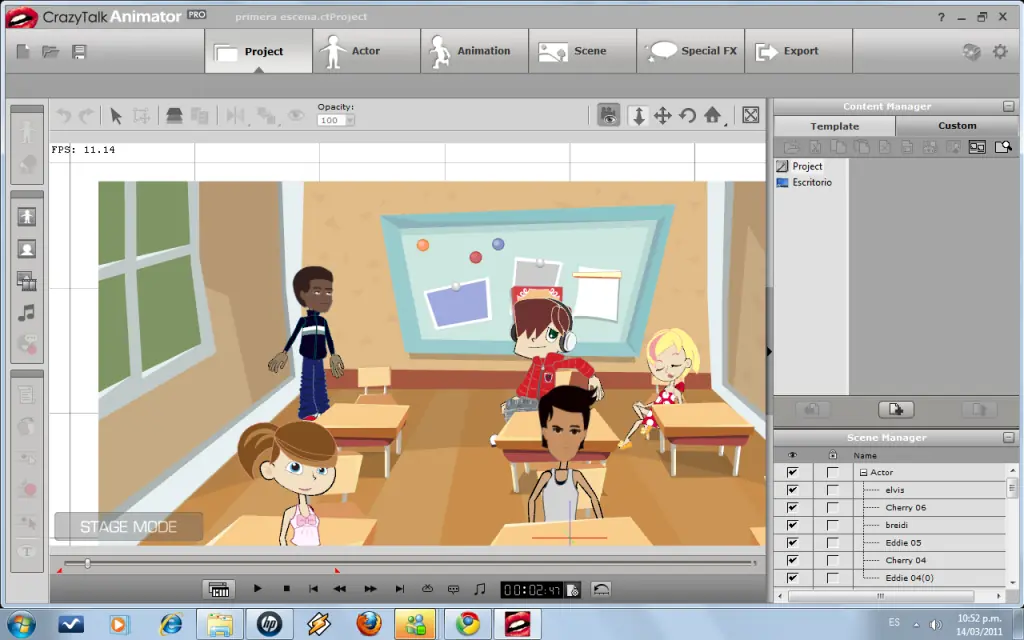Screen dimensions: 1024x640
Task: Toggle visibility checkbox for Actor group
Action: (792, 472)
